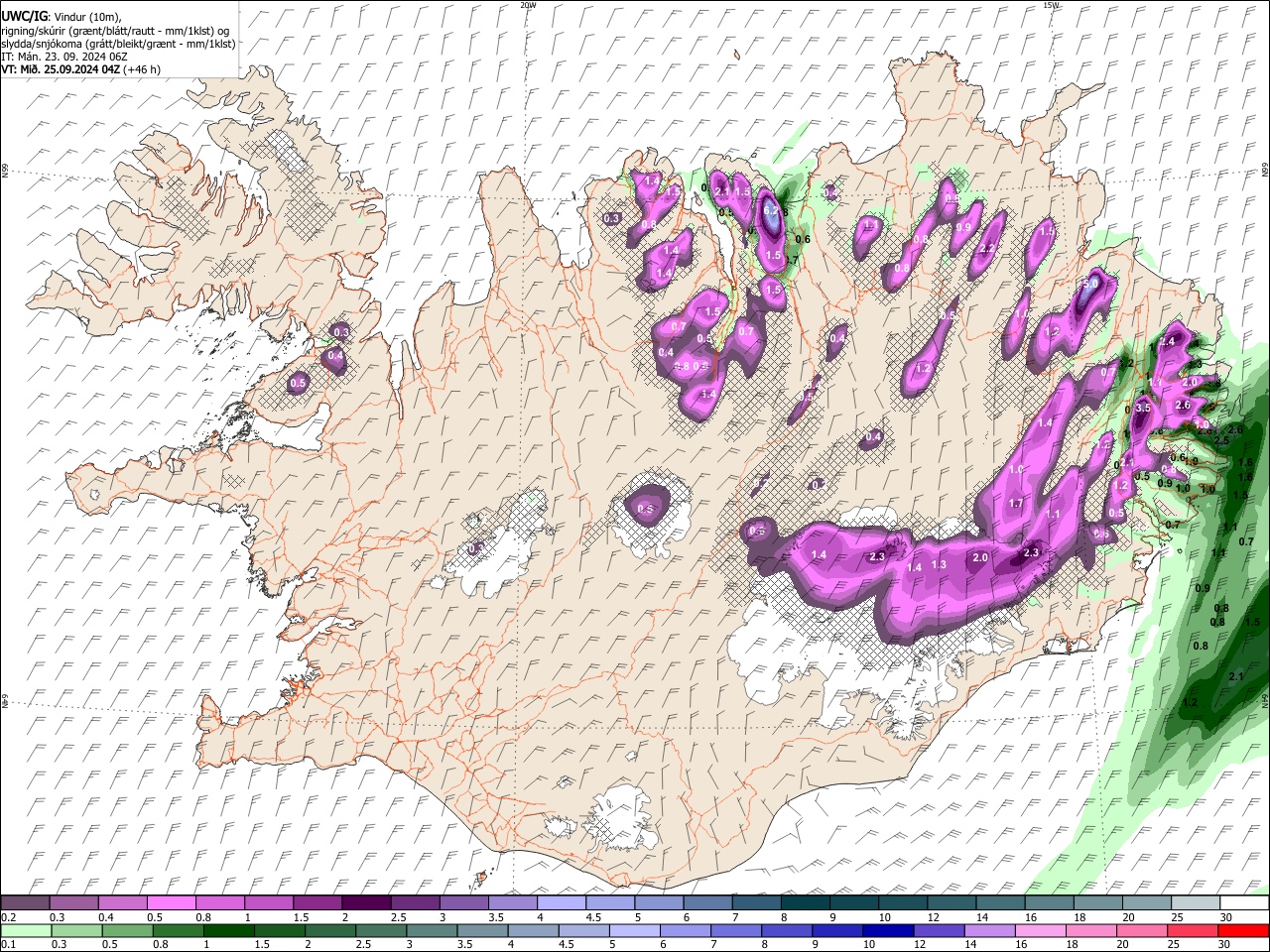Click the pale green rain swatch labeled 0.1

click(26, 930)
